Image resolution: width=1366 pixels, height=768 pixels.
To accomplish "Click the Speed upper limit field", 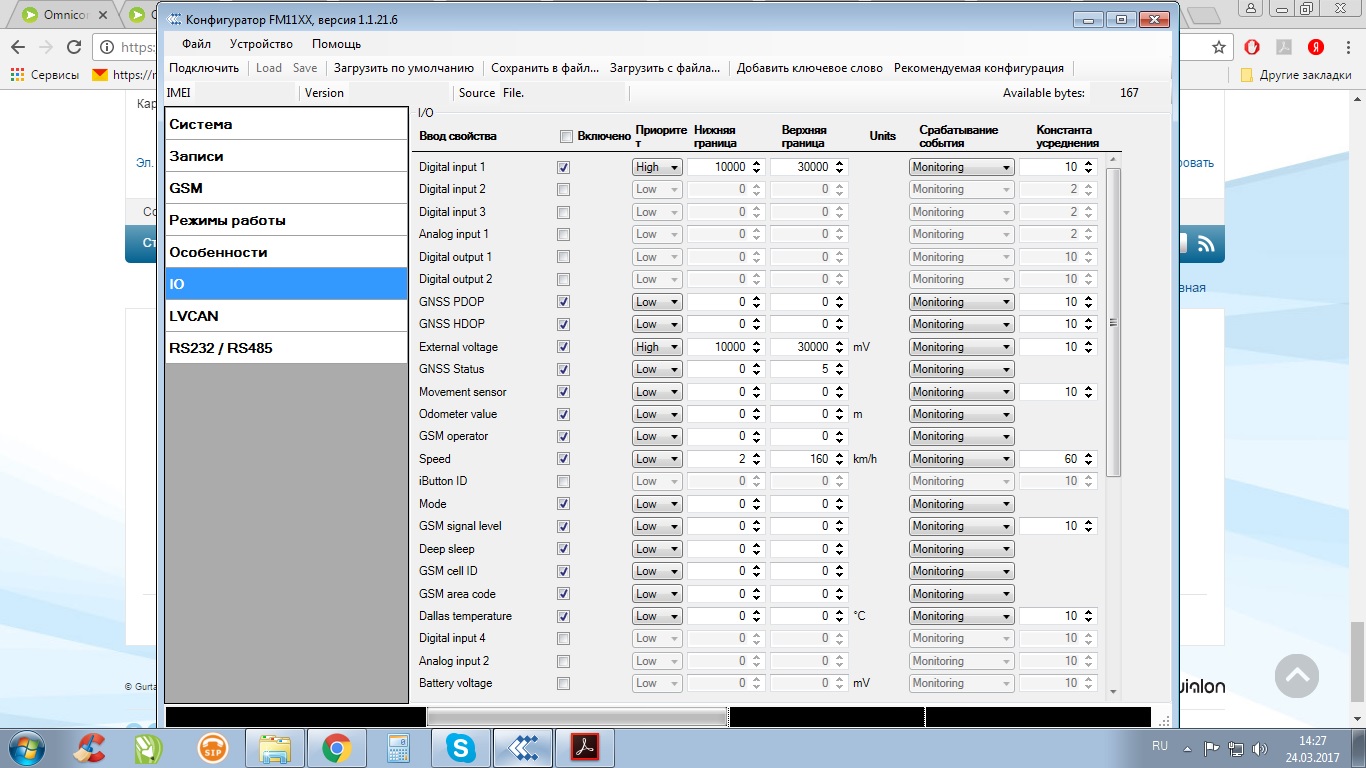I will point(801,459).
